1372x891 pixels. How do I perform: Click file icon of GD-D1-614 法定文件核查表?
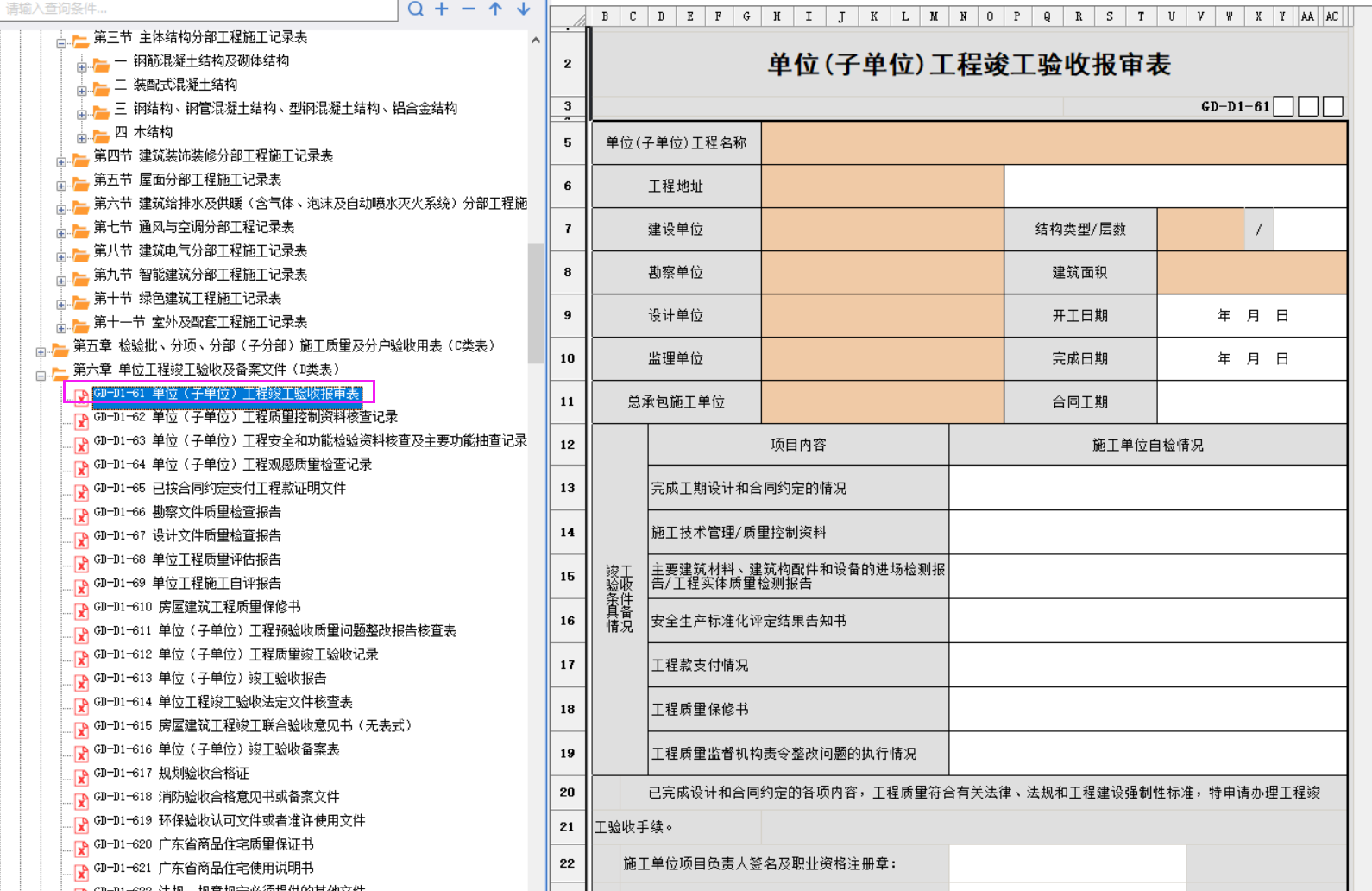[x=81, y=705]
